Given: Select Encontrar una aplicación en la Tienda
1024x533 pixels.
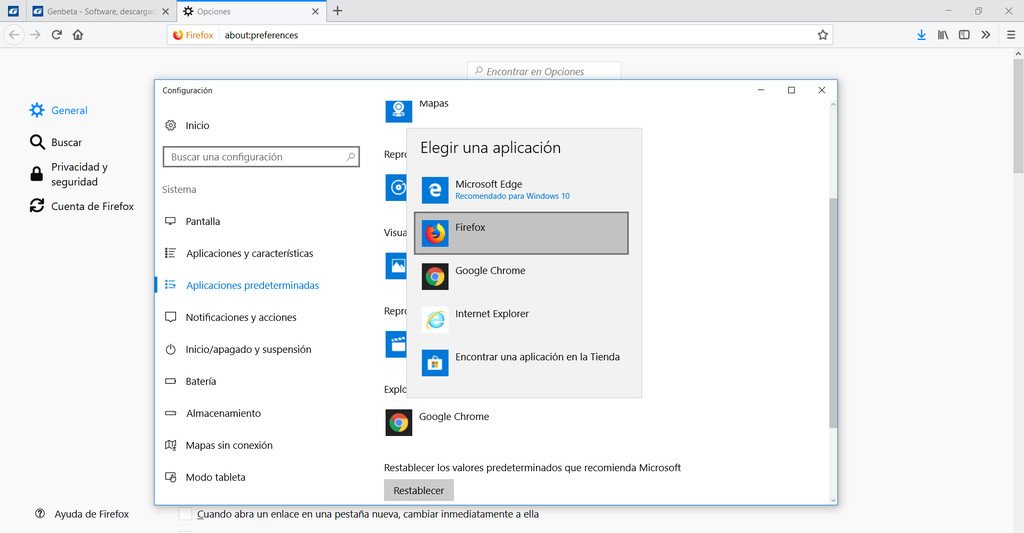Looking at the screenshot, I should (x=521, y=363).
